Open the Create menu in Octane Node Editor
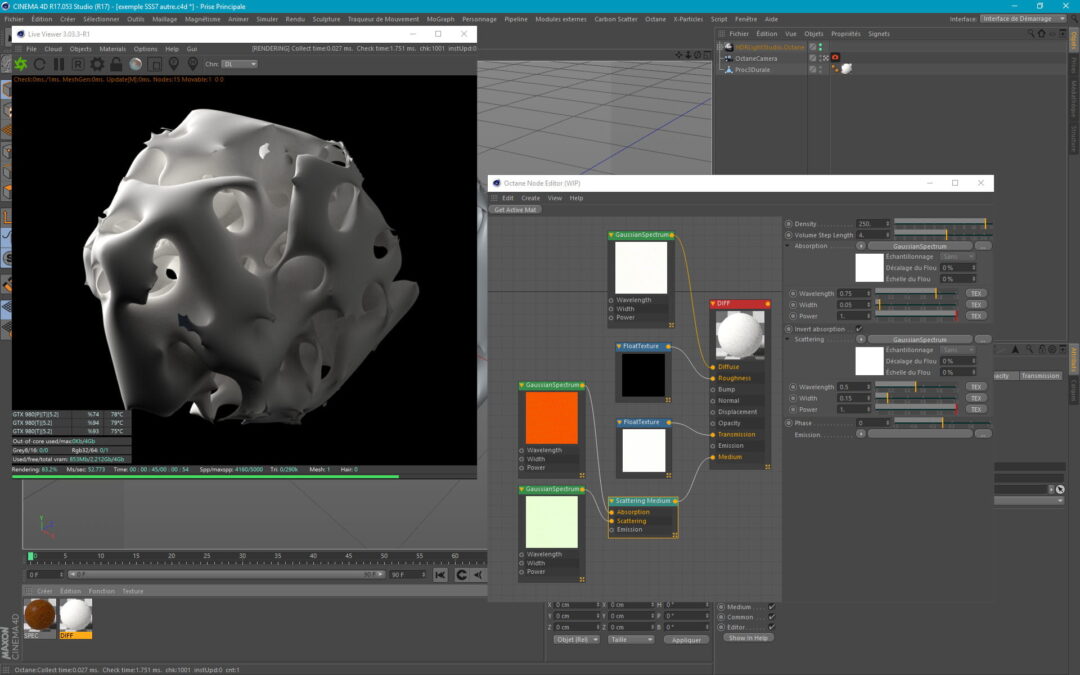 click(530, 198)
